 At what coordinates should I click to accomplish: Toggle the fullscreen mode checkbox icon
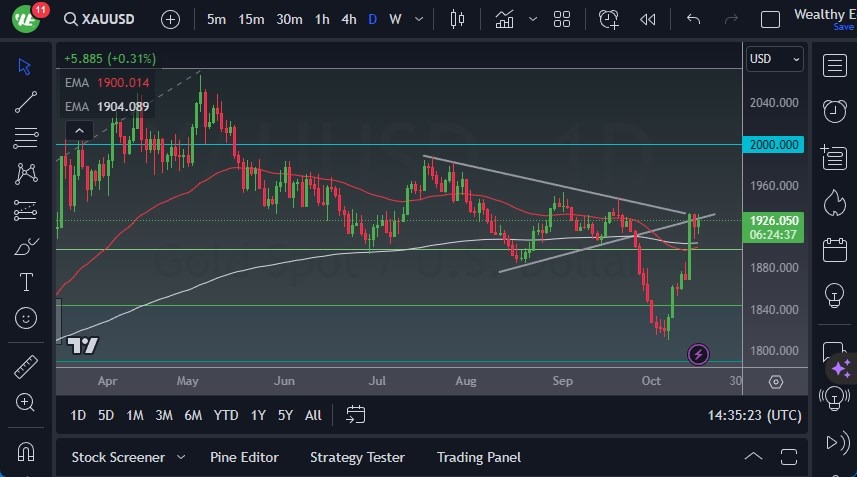pos(770,19)
